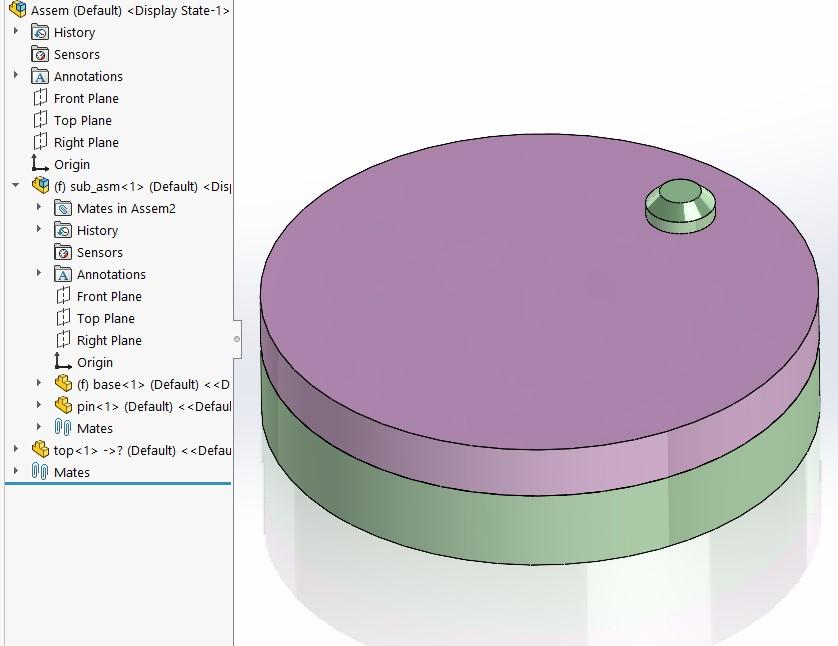The width and height of the screenshot is (838, 646).
Task: Select the top<1> ->? label
Action: point(142,450)
